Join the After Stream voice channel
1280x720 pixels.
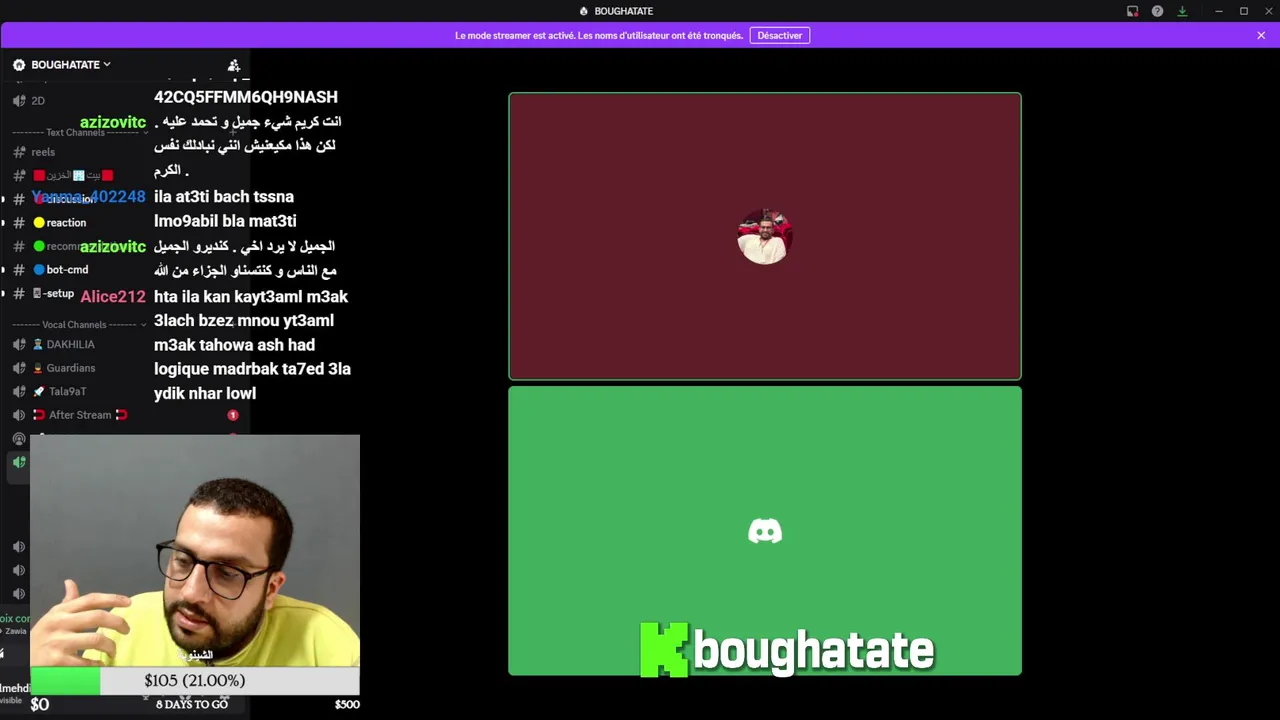(x=80, y=415)
